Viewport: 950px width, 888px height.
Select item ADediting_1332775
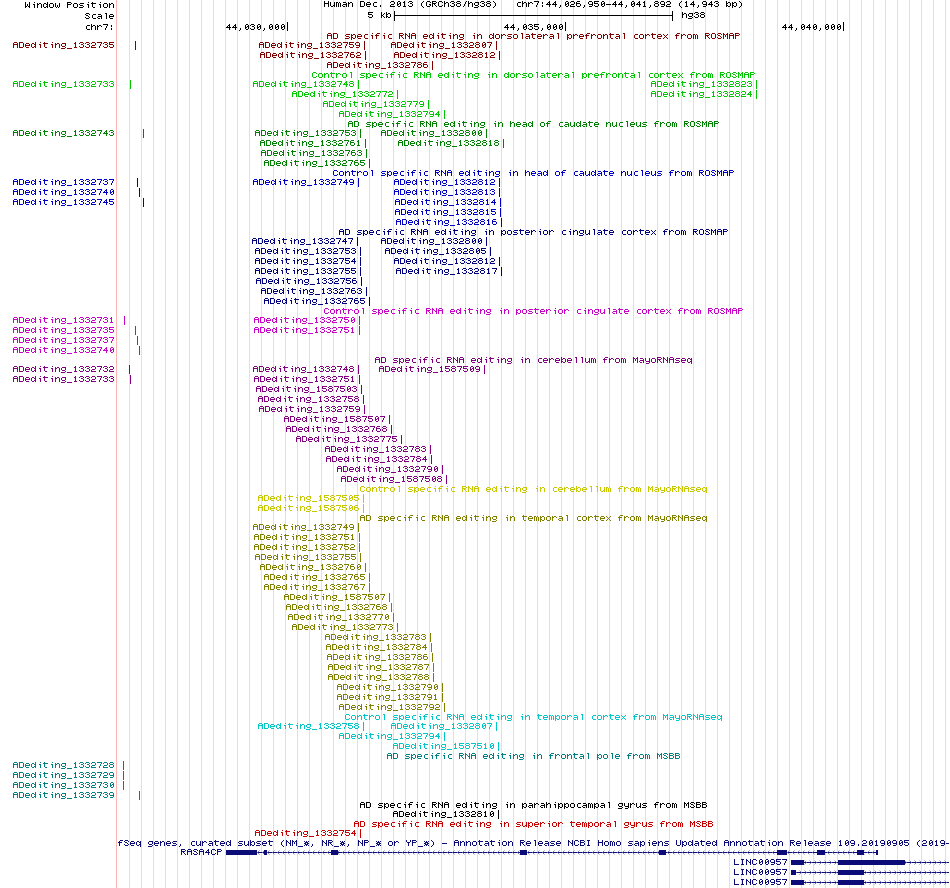click(x=347, y=439)
